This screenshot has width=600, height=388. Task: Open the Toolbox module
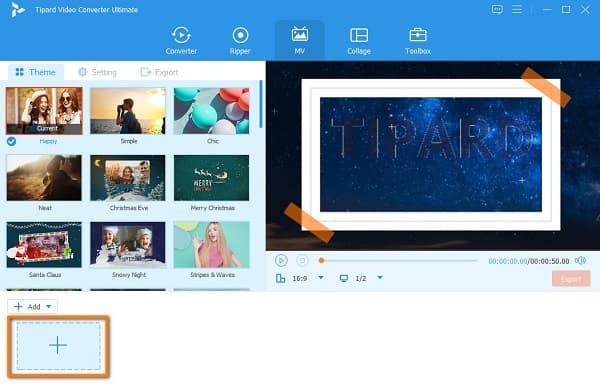[418, 41]
